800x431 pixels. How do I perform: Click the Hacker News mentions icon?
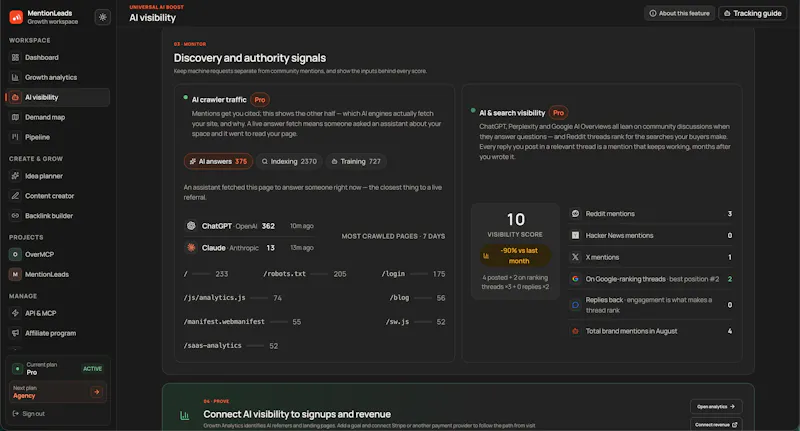[576, 236]
